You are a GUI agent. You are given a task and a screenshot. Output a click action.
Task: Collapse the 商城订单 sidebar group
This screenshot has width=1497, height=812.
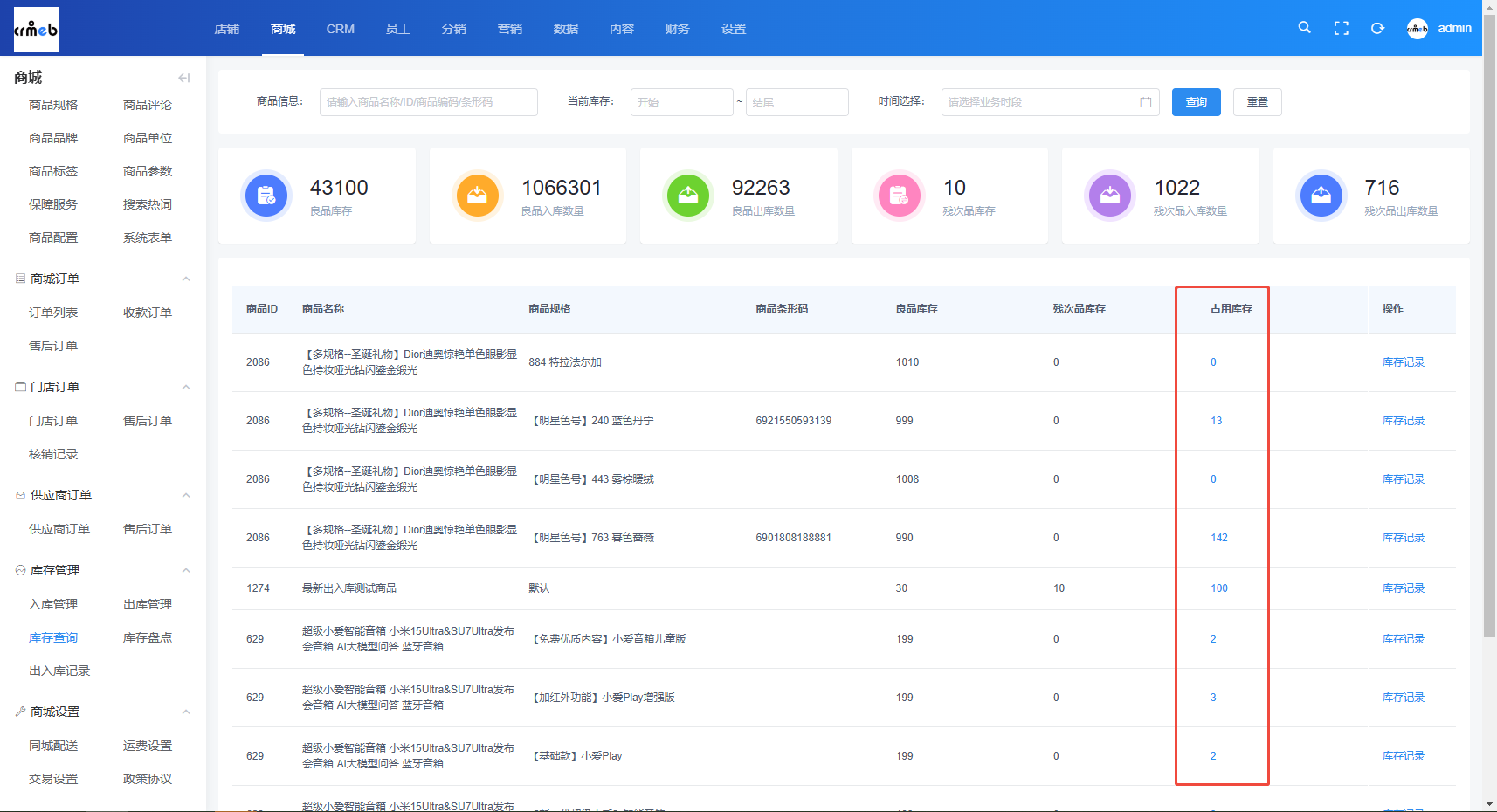(186, 279)
